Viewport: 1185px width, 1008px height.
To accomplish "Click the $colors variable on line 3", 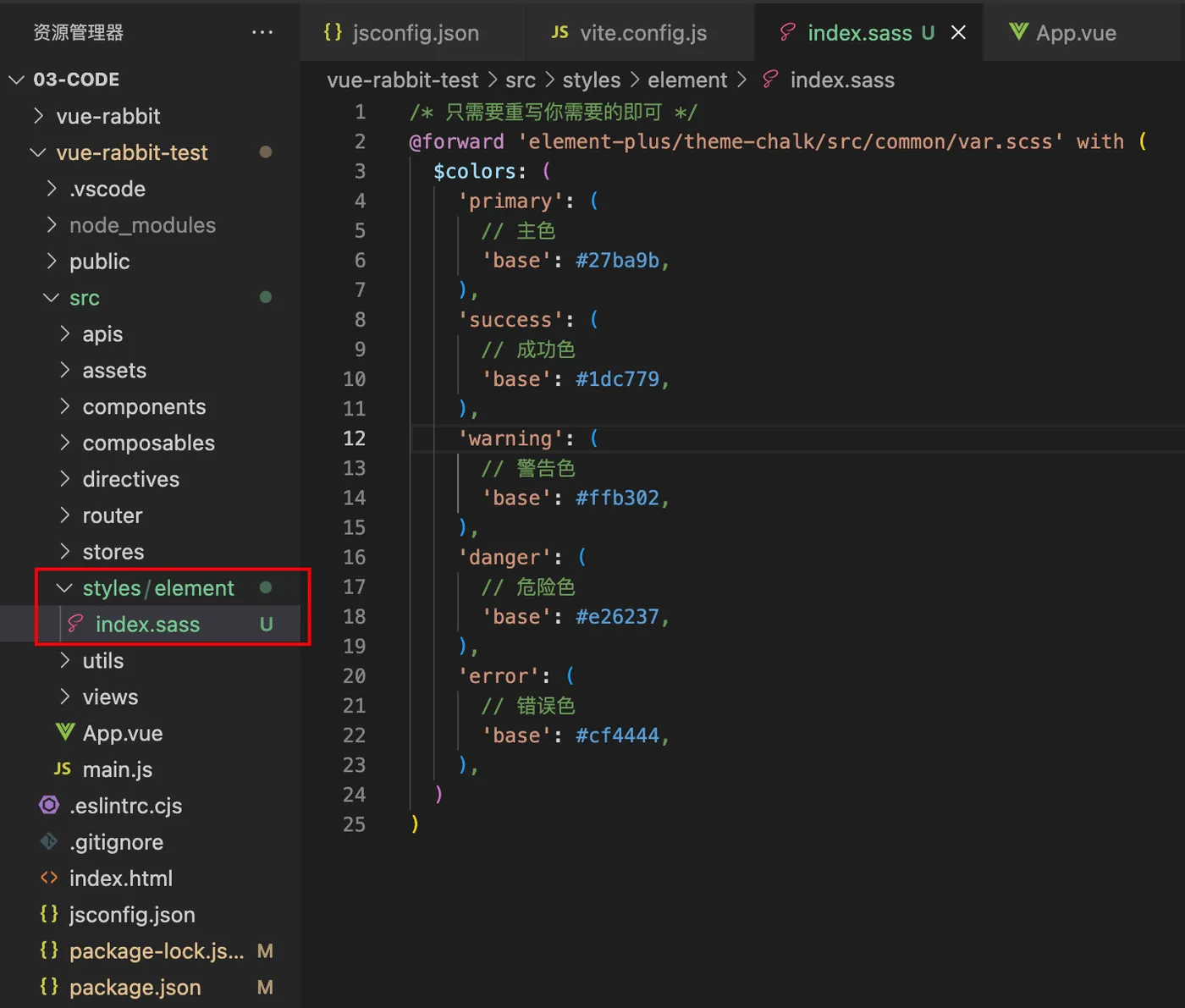I will point(474,171).
